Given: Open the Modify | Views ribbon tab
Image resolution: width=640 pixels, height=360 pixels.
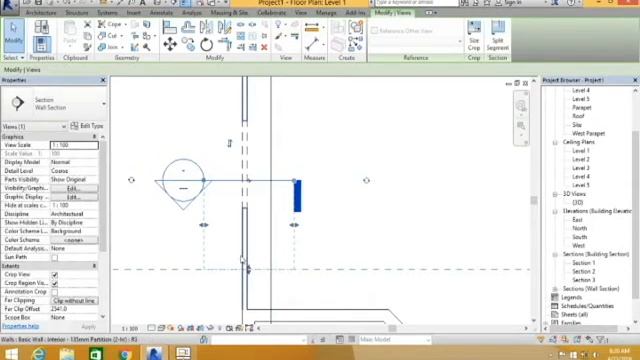Looking at the screenshot, I should point(393,13).
